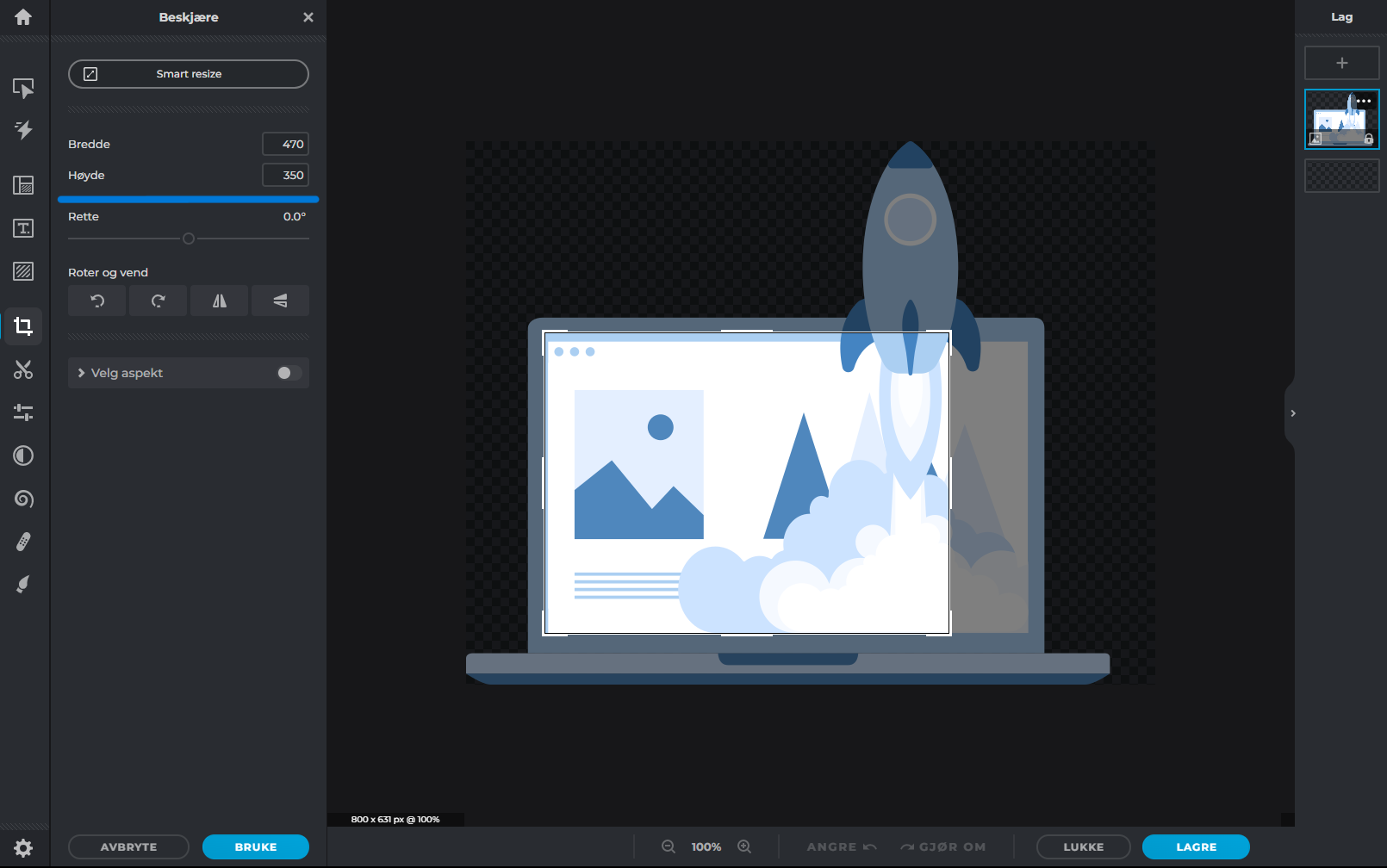Click the rotate left icon
Viewport: 1387px width, 868px height.
click(x=97, y=301)
